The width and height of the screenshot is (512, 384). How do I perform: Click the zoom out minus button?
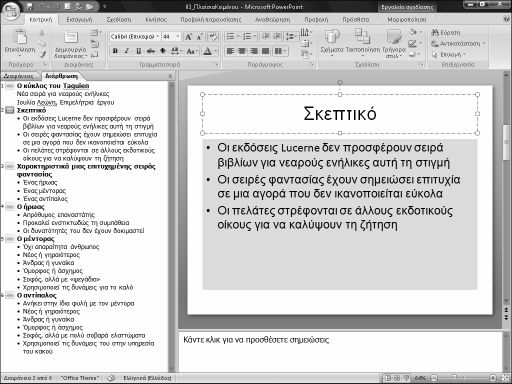pyautogui.click(x=434, y=378)
